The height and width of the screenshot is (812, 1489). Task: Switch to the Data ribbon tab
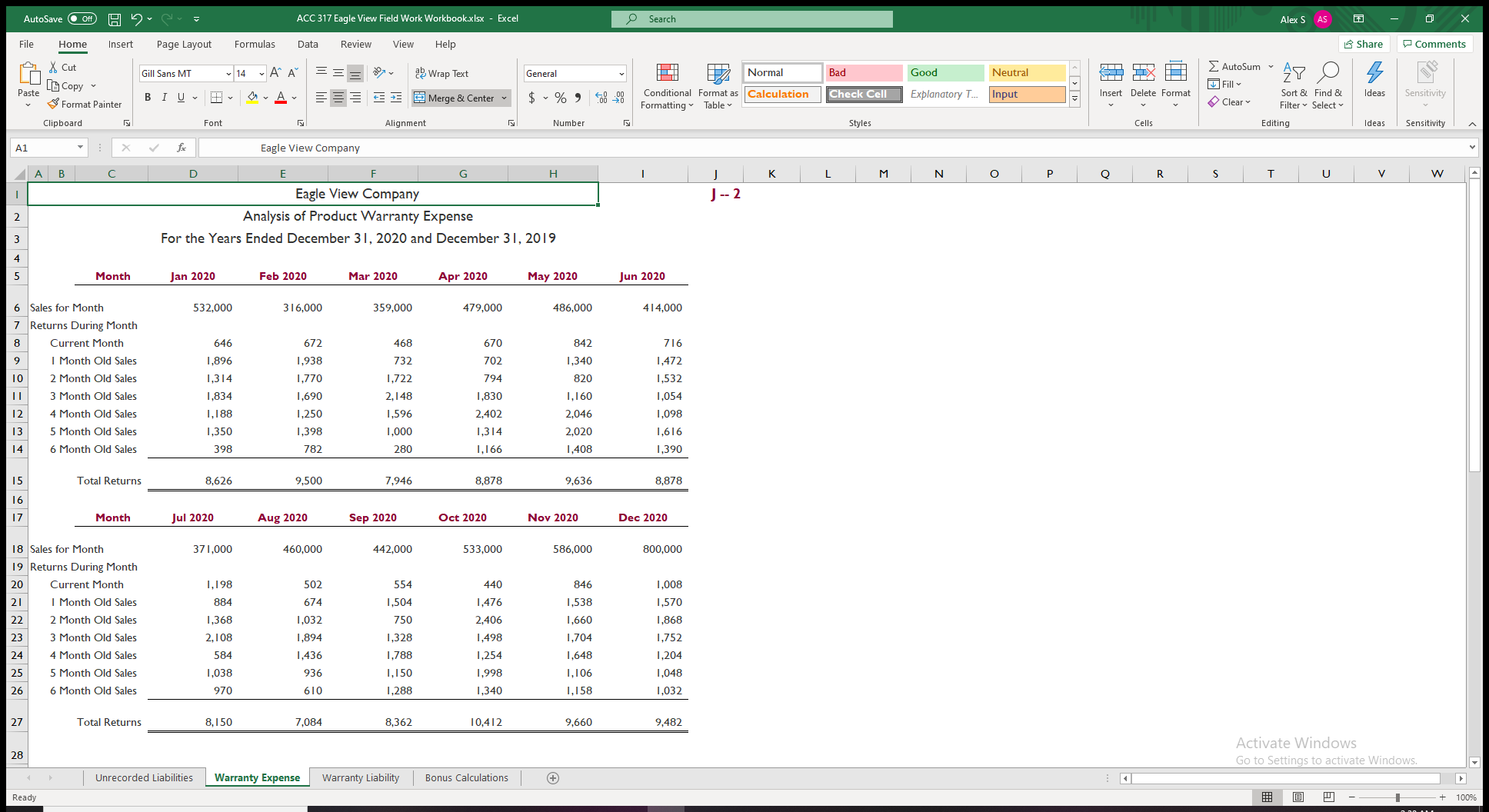point(308,45)
